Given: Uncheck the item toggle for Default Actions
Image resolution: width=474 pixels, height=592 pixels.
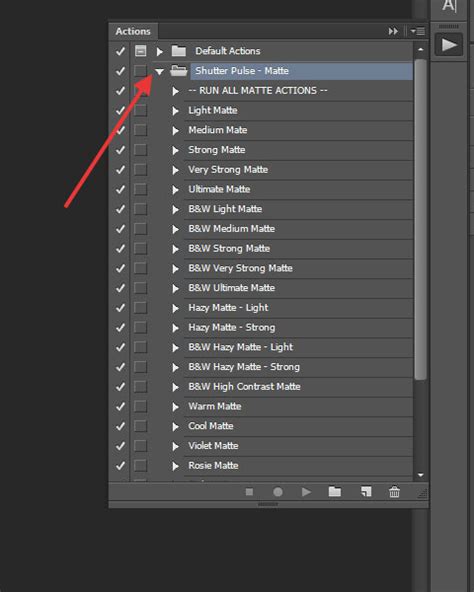Looking at the screenshot, I should coord(120,51).
